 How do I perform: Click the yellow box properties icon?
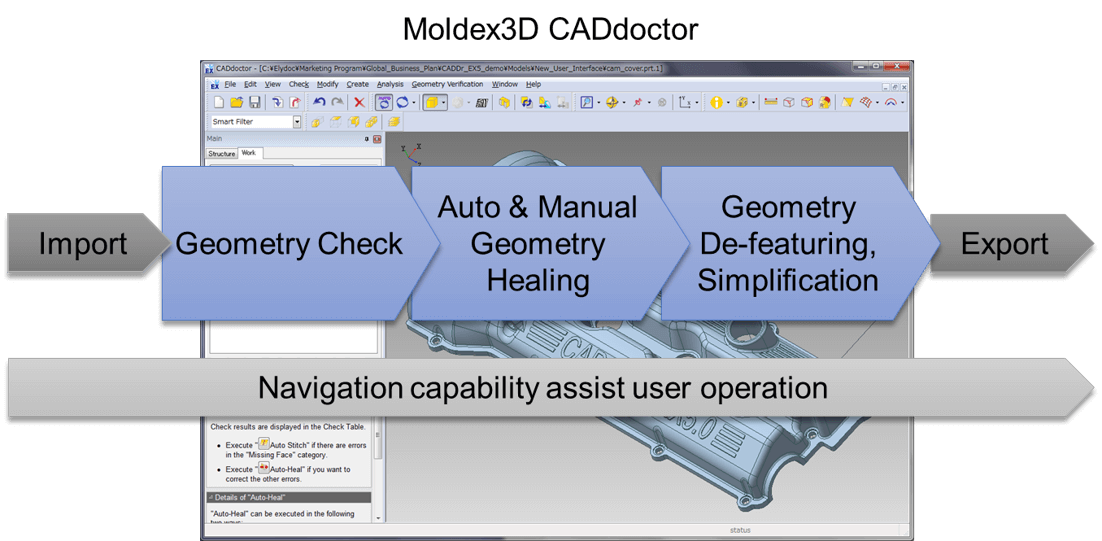741,102
